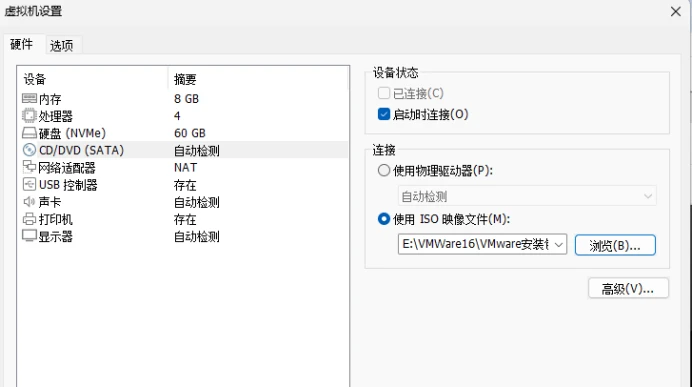The width and height of the screenshot is (693, 387).
Task: Select the 内存 device row label
Action: [50, 99]
